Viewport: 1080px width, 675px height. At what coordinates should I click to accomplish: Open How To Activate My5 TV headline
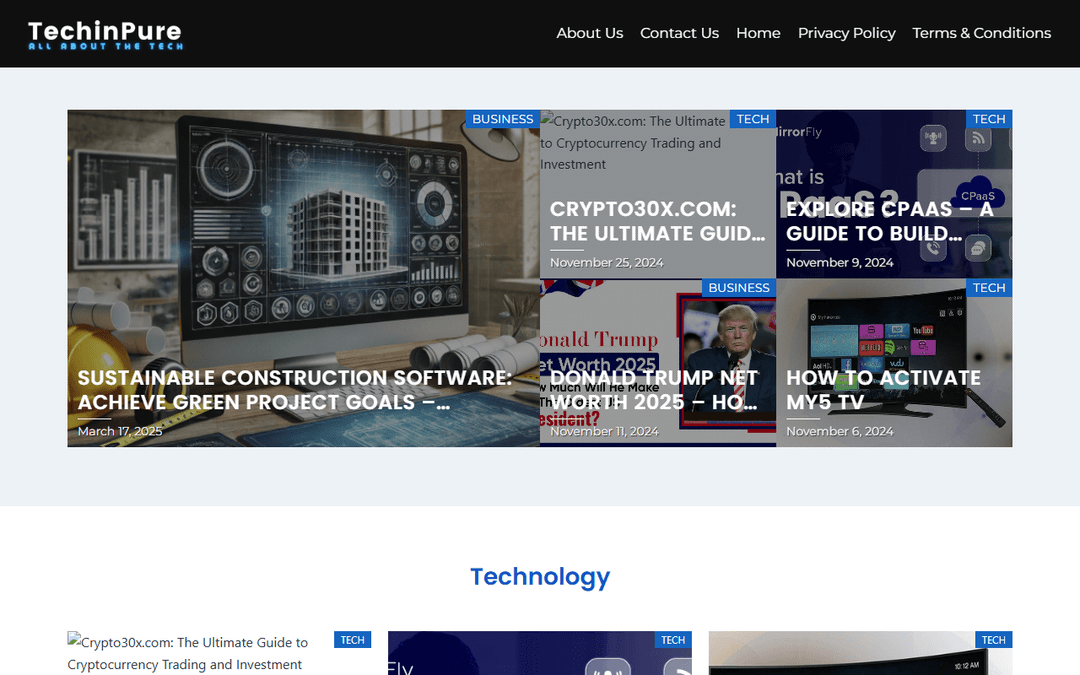(884, 390)
